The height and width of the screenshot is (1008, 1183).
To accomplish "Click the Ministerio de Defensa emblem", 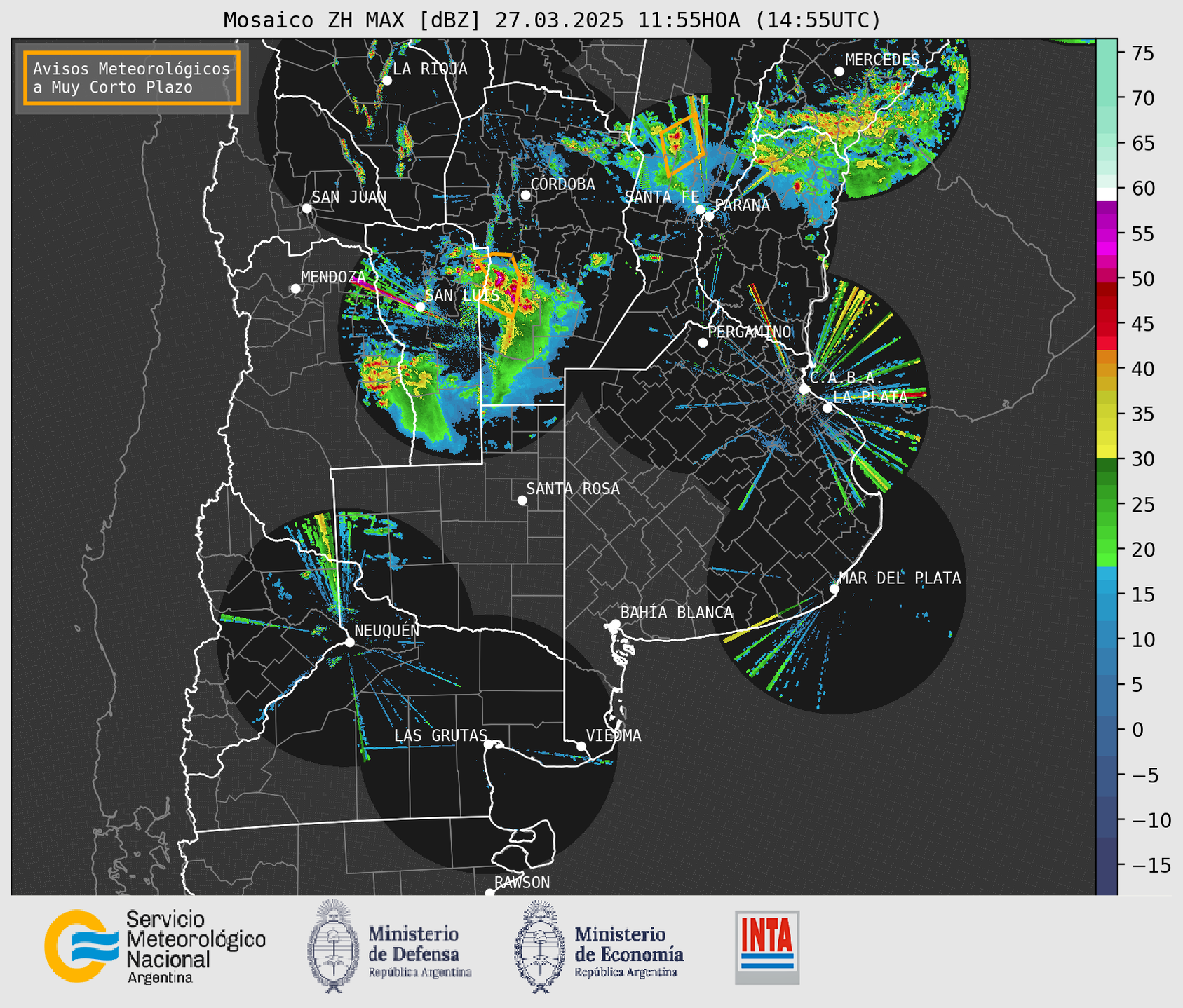I will coord(333,946).
